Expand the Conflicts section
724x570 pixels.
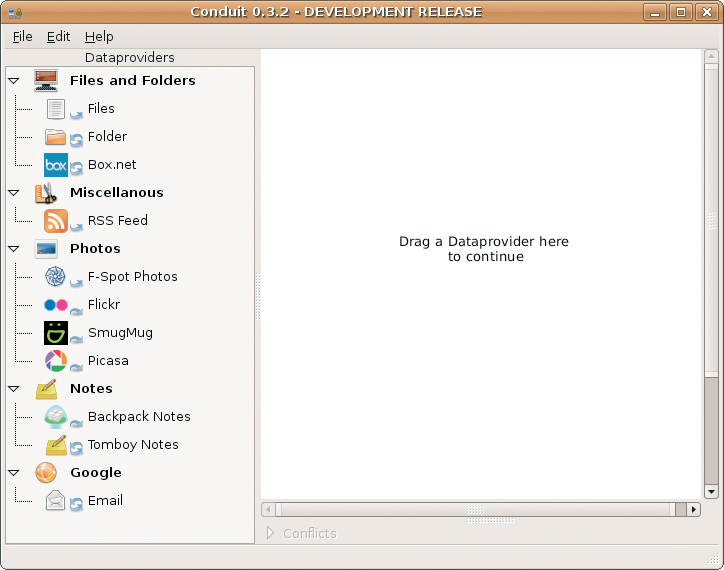271,533
